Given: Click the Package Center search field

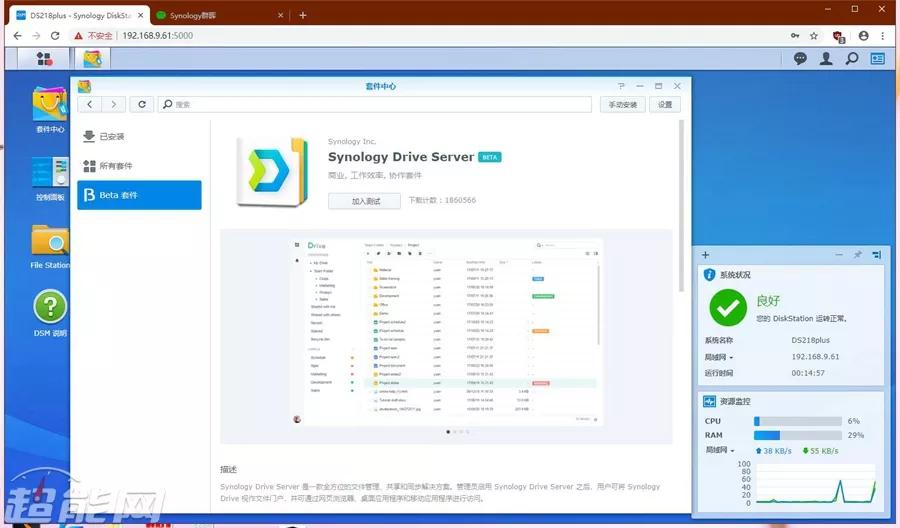Looking at the screenshot, I should [375, 104].
